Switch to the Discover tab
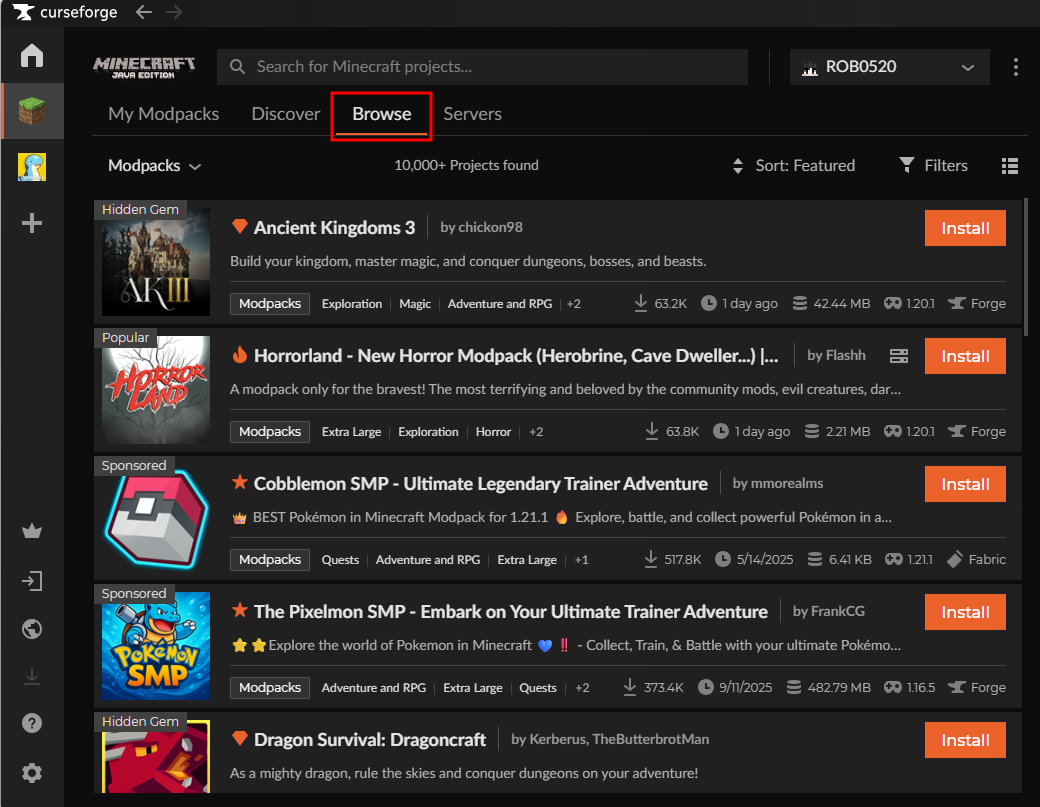Screen dimensions: 1040x807 286,114
